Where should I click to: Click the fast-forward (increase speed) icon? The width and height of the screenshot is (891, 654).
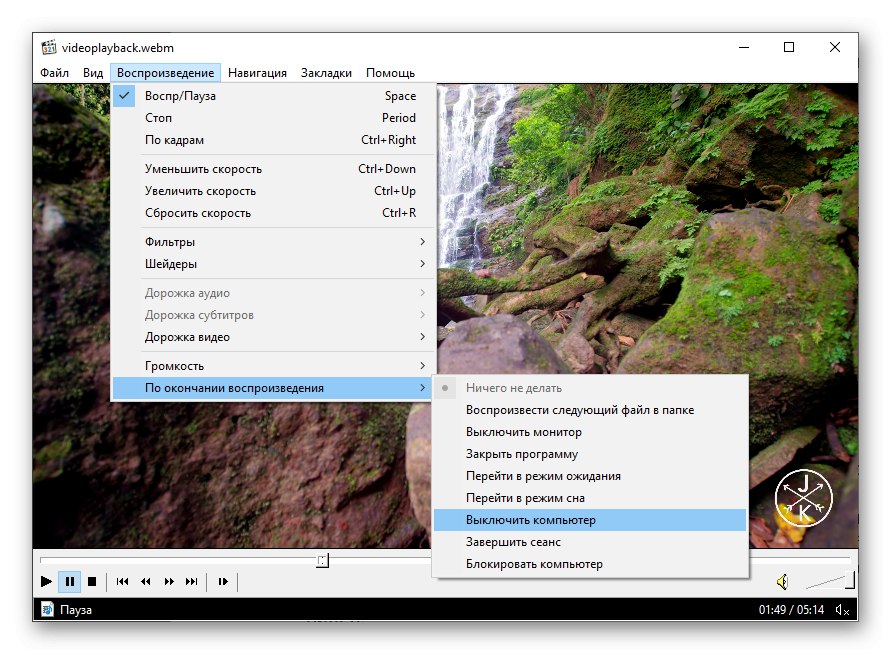tap(169, 581)
